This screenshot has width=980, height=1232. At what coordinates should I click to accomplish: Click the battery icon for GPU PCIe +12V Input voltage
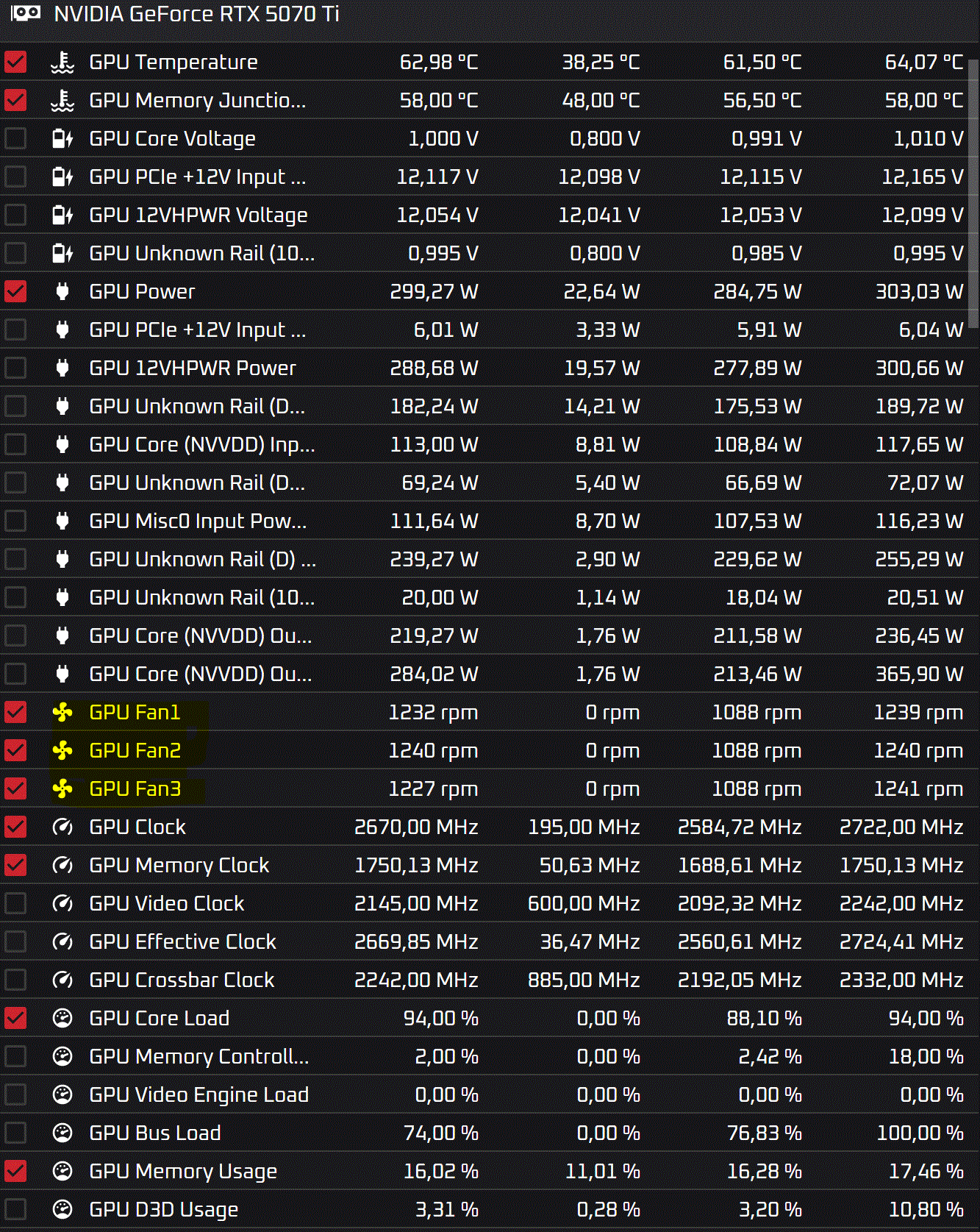coord(62,177)
